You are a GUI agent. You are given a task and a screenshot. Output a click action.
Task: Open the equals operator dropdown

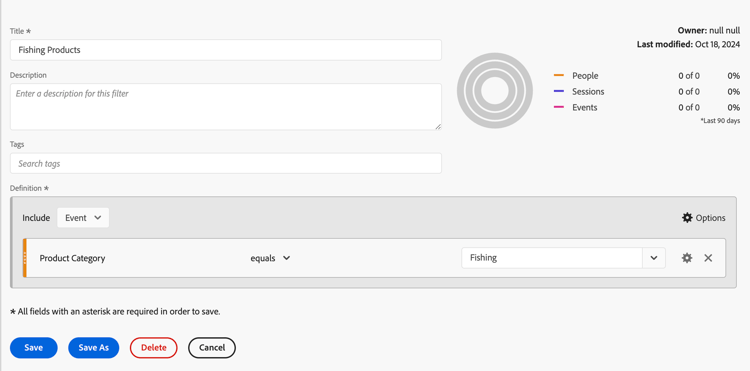point(270,258)
